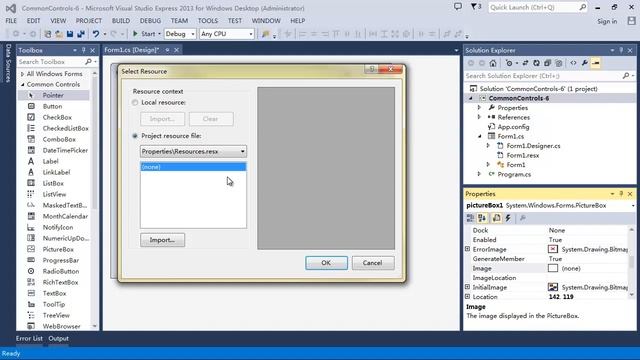This screenshot has width=640, height=360.
Task: Open the PROJECT menu
Action: click(x=89, y=21)
